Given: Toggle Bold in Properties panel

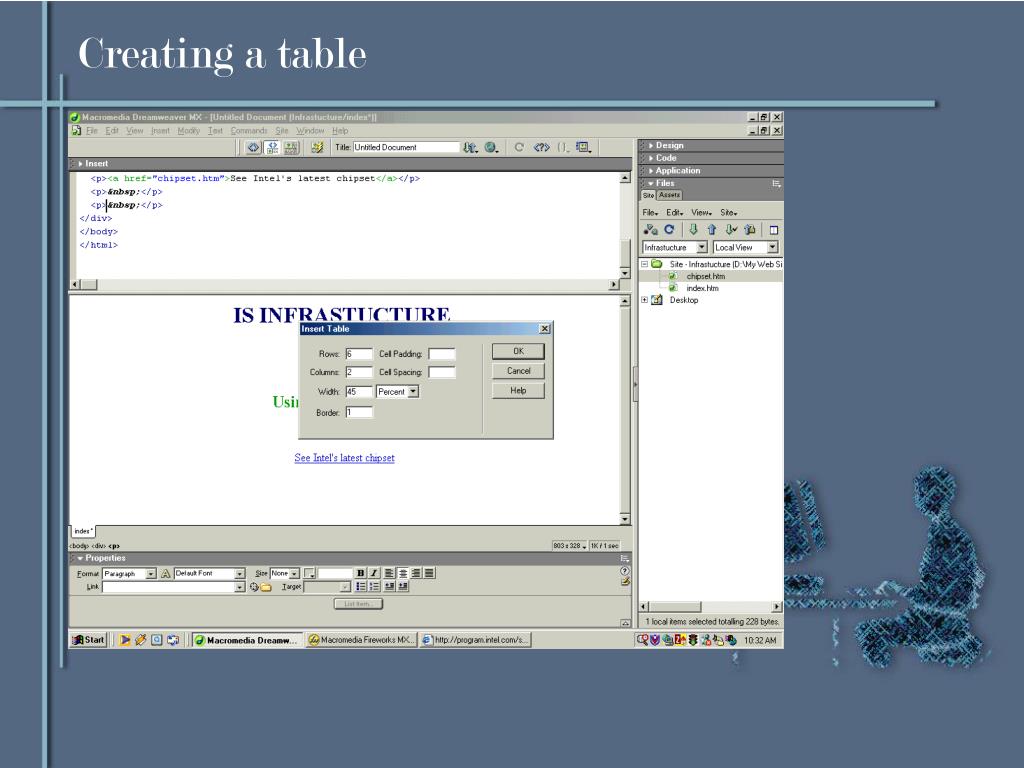Looking at the screenshot, I should point(360,573).
